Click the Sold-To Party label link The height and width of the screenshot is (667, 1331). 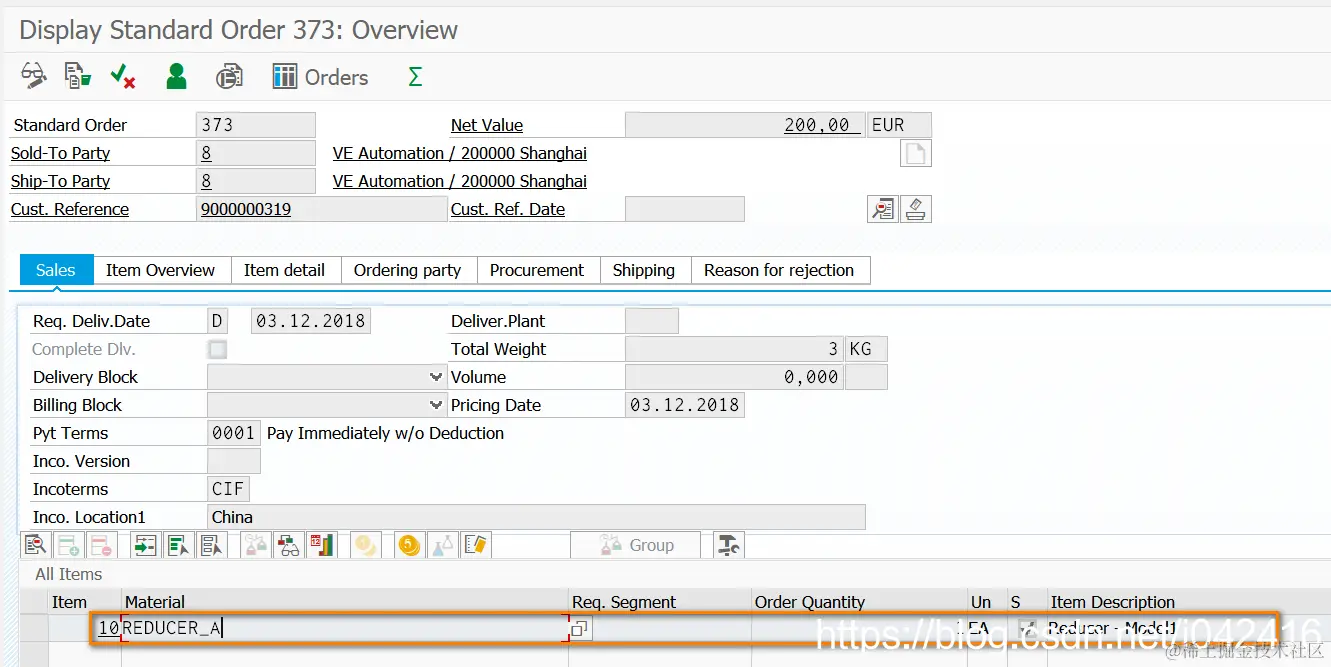pyautogui.click(x=60, y=153)
